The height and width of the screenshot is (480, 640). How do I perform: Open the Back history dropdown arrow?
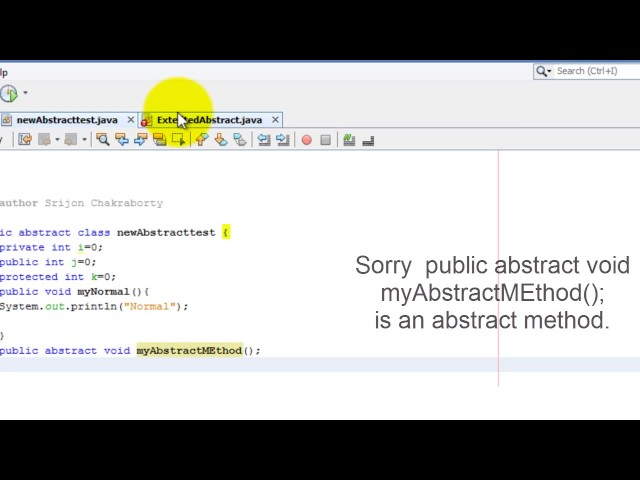pos(58,140)
